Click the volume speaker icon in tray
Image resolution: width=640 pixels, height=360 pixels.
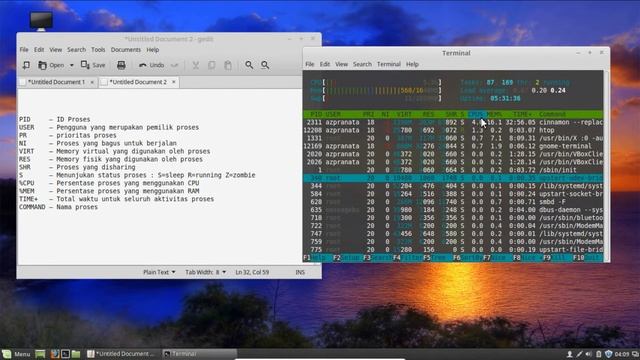[588, 354]
